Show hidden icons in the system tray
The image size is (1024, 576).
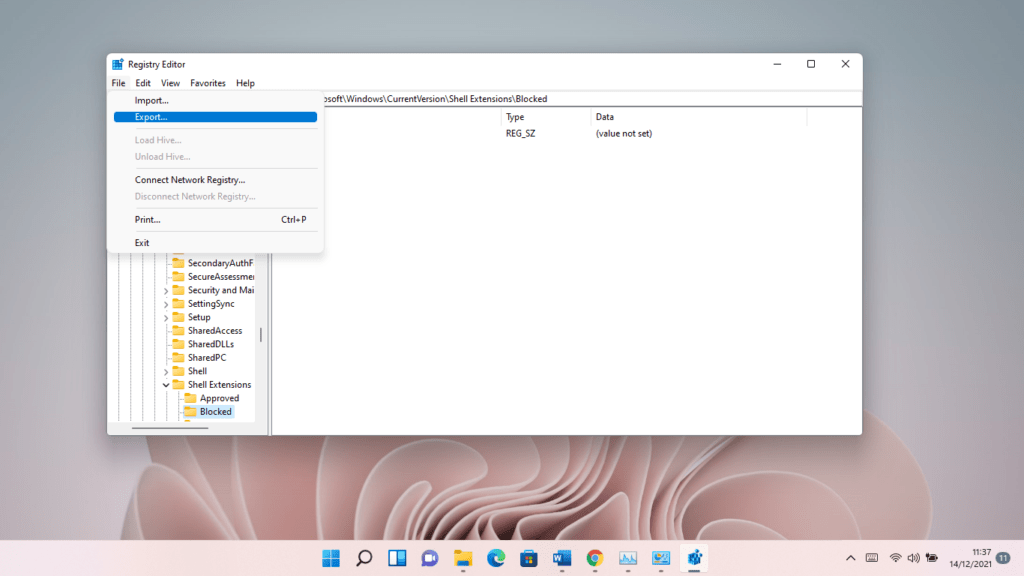click(x=850, y=558)
